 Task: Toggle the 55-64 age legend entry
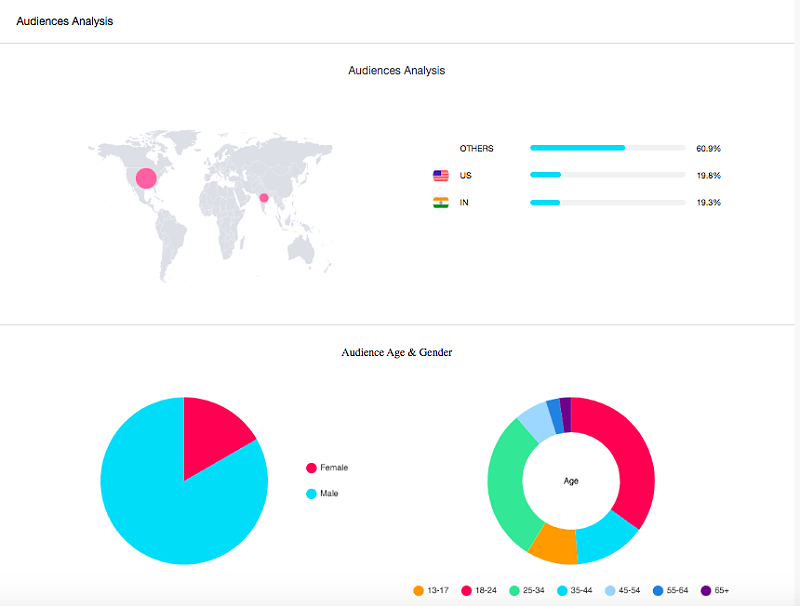pos(670,591)
